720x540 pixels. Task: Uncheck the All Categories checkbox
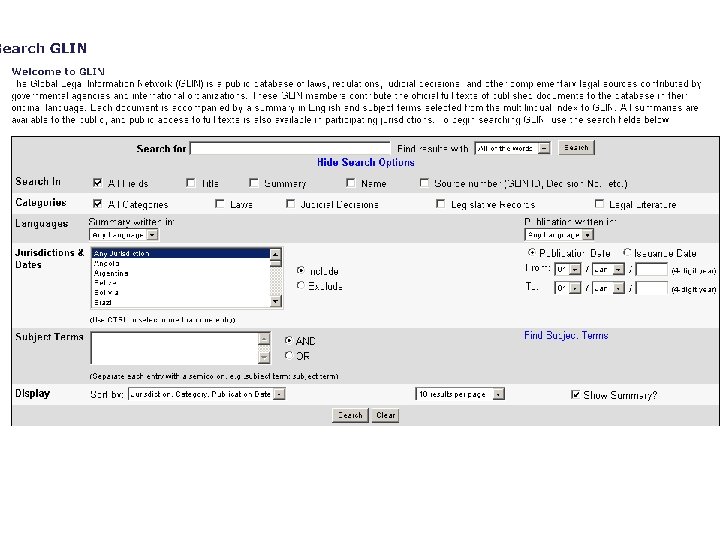97,203
